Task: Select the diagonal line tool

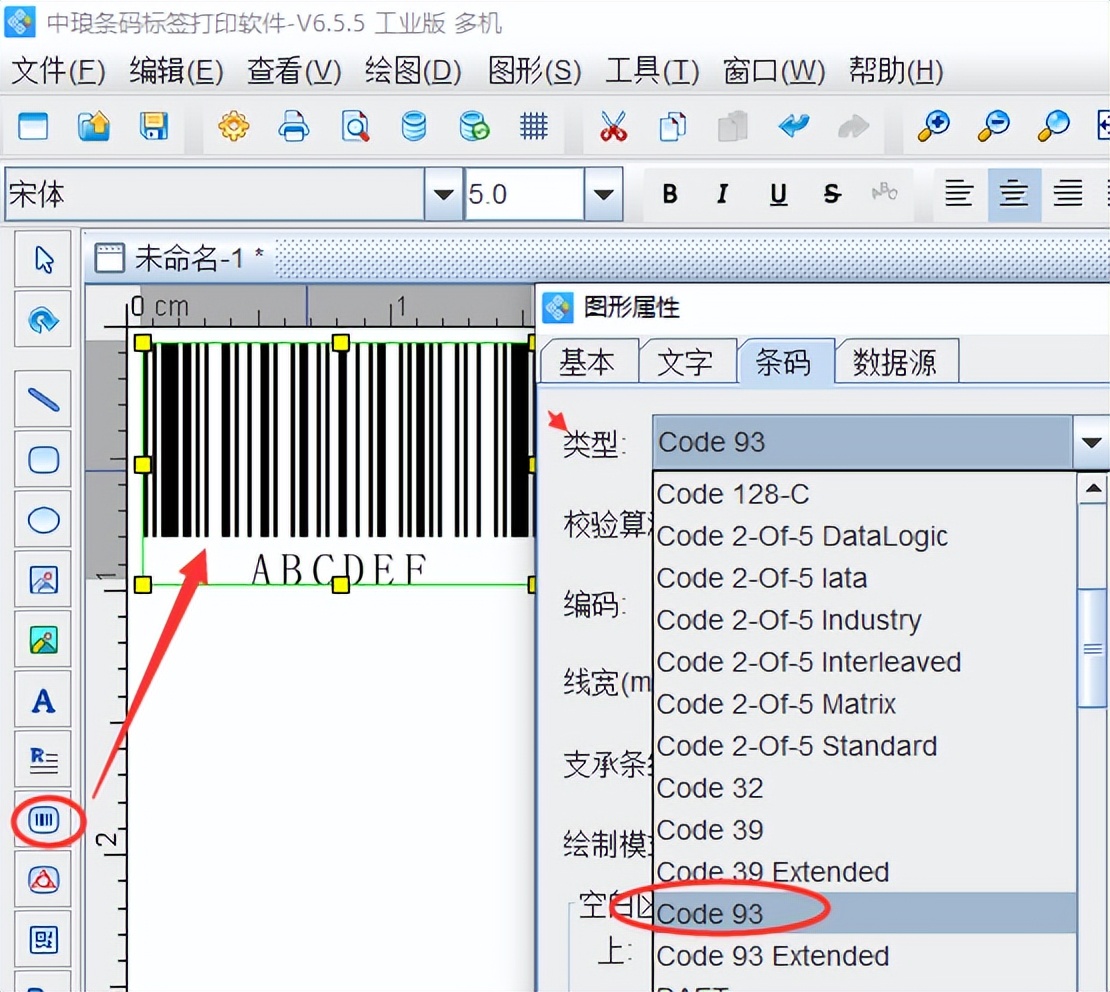Action: click(x=44, y=398)
